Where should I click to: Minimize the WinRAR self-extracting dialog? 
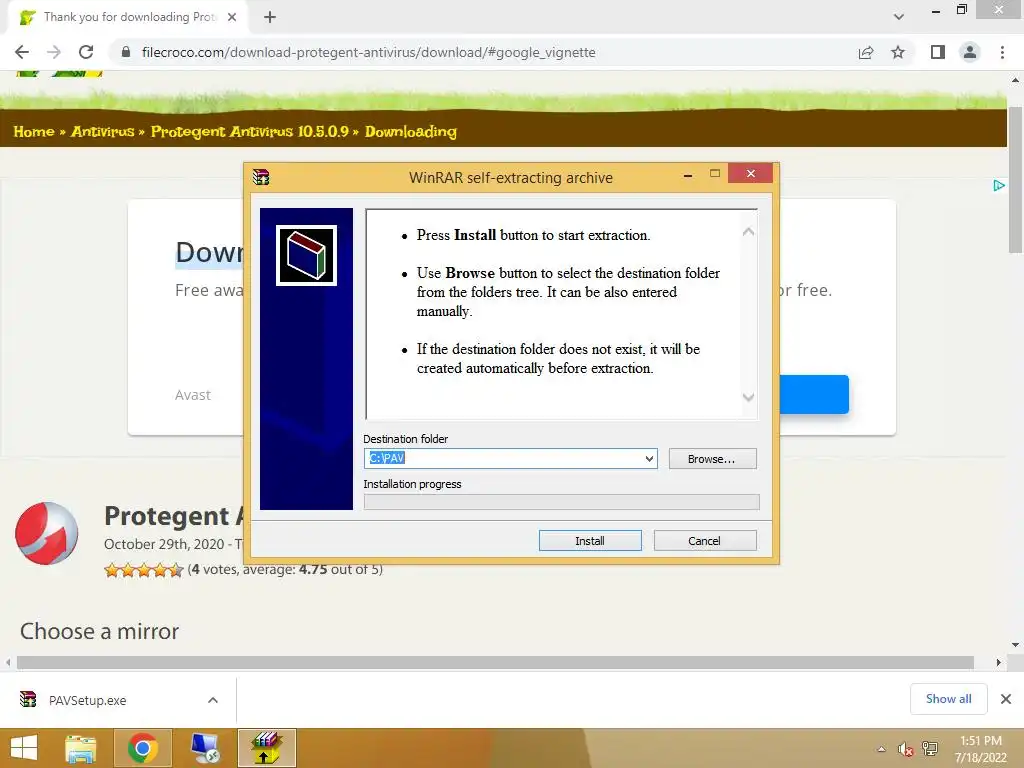(x=688, y=175)
